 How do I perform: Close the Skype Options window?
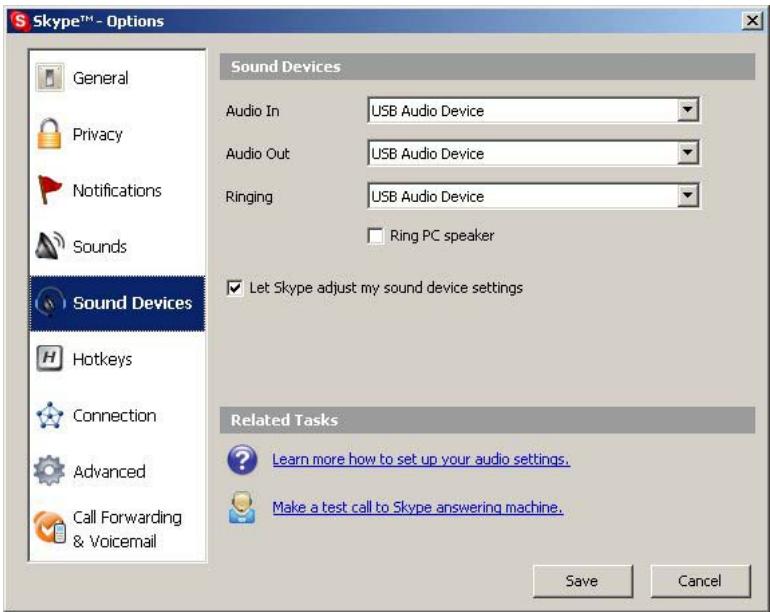[x=752, y=21]
